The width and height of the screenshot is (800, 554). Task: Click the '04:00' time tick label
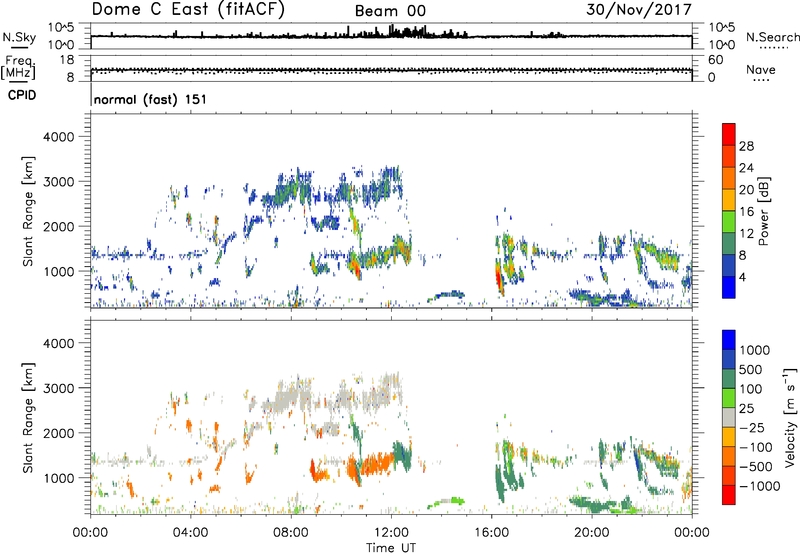pyautogui.click(x=191, y=533)
